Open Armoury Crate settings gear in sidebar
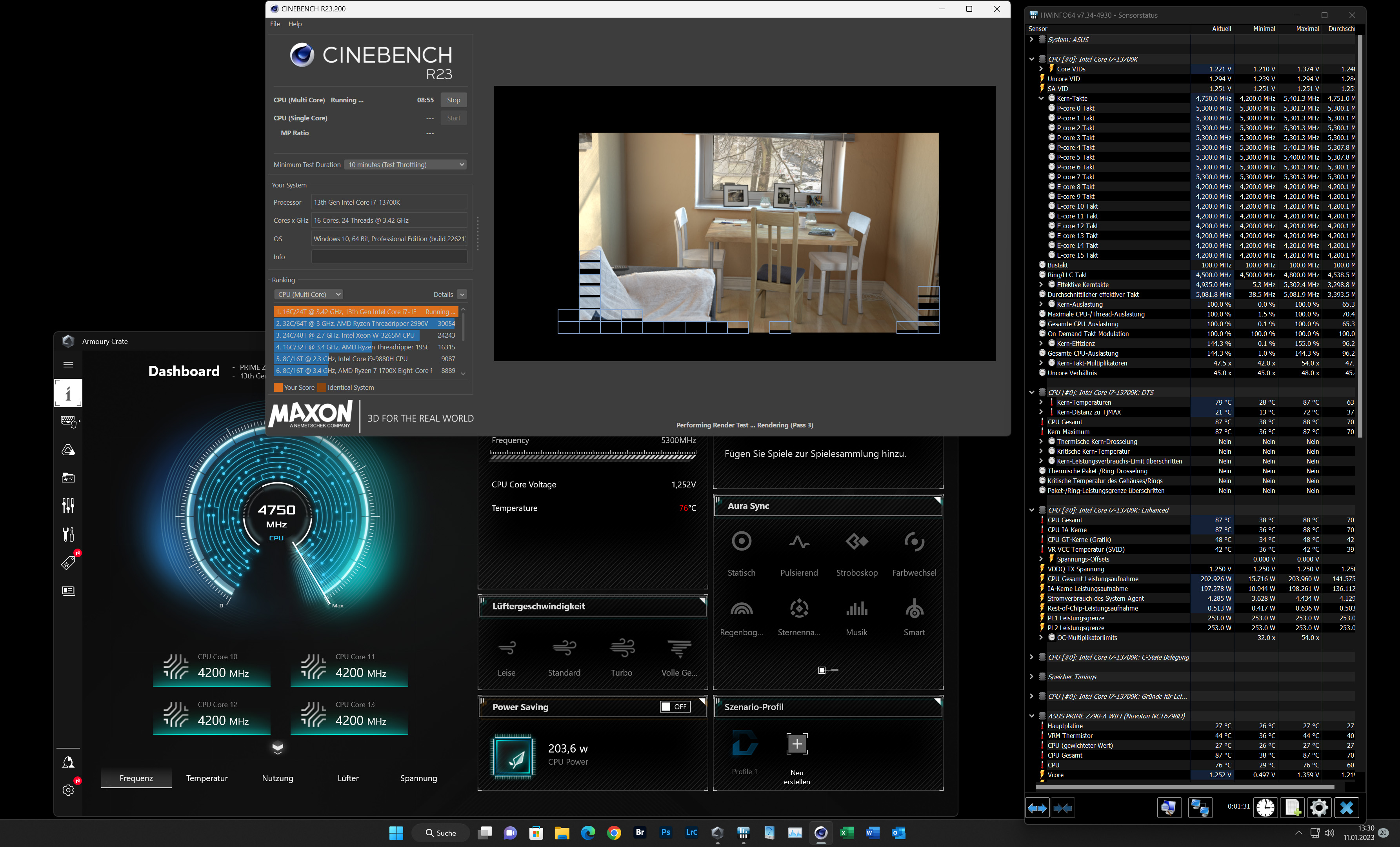1400x847 pixels. pos(68,790)
